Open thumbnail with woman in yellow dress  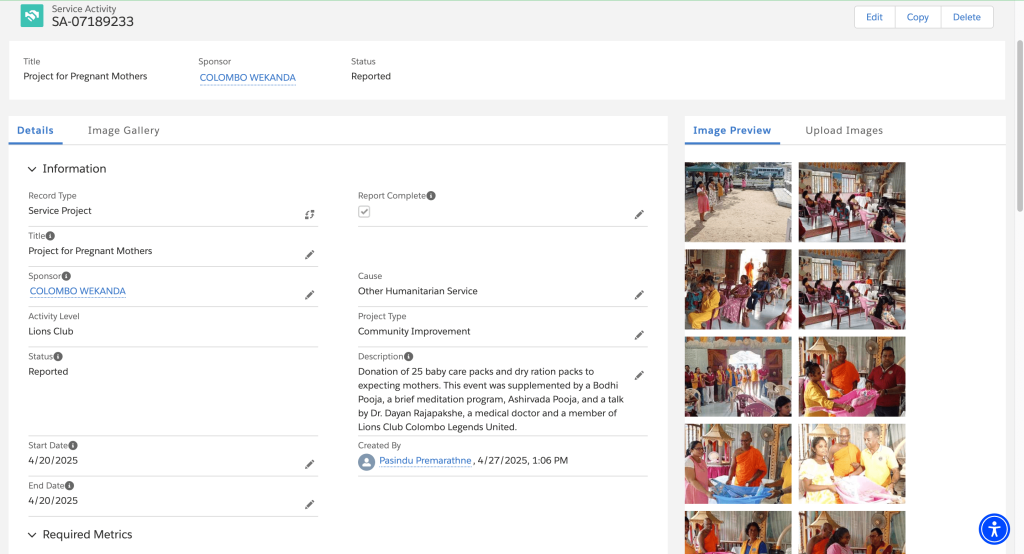click(852, 464)
